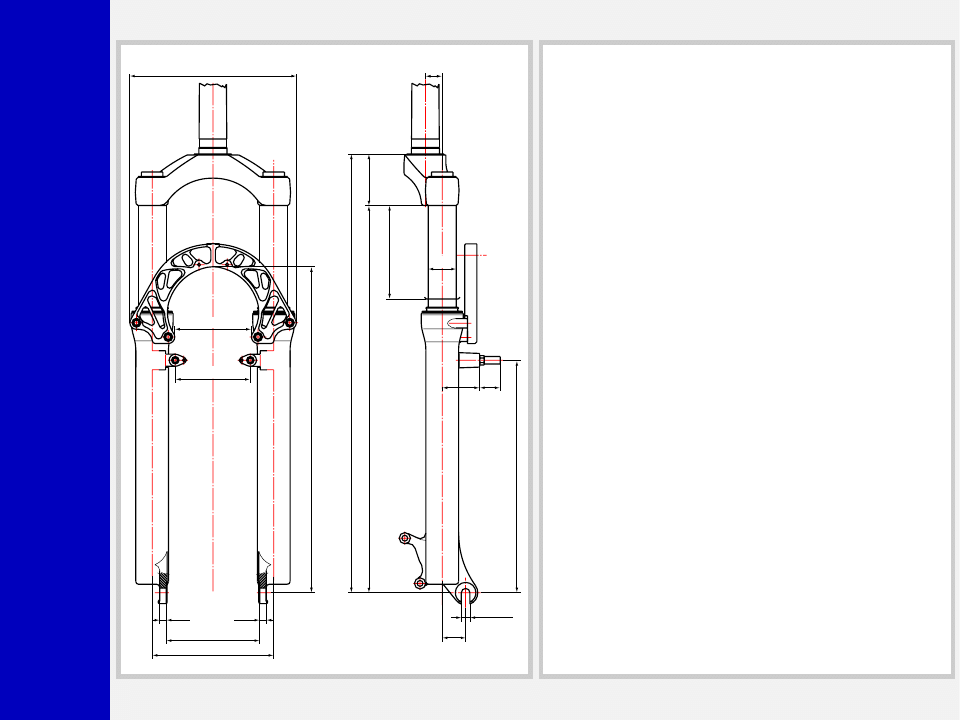Image resolution: width=960 pixels, height=720 pixels.
Task: Click the lower disc brake mount hole
Action: point(420,583)
